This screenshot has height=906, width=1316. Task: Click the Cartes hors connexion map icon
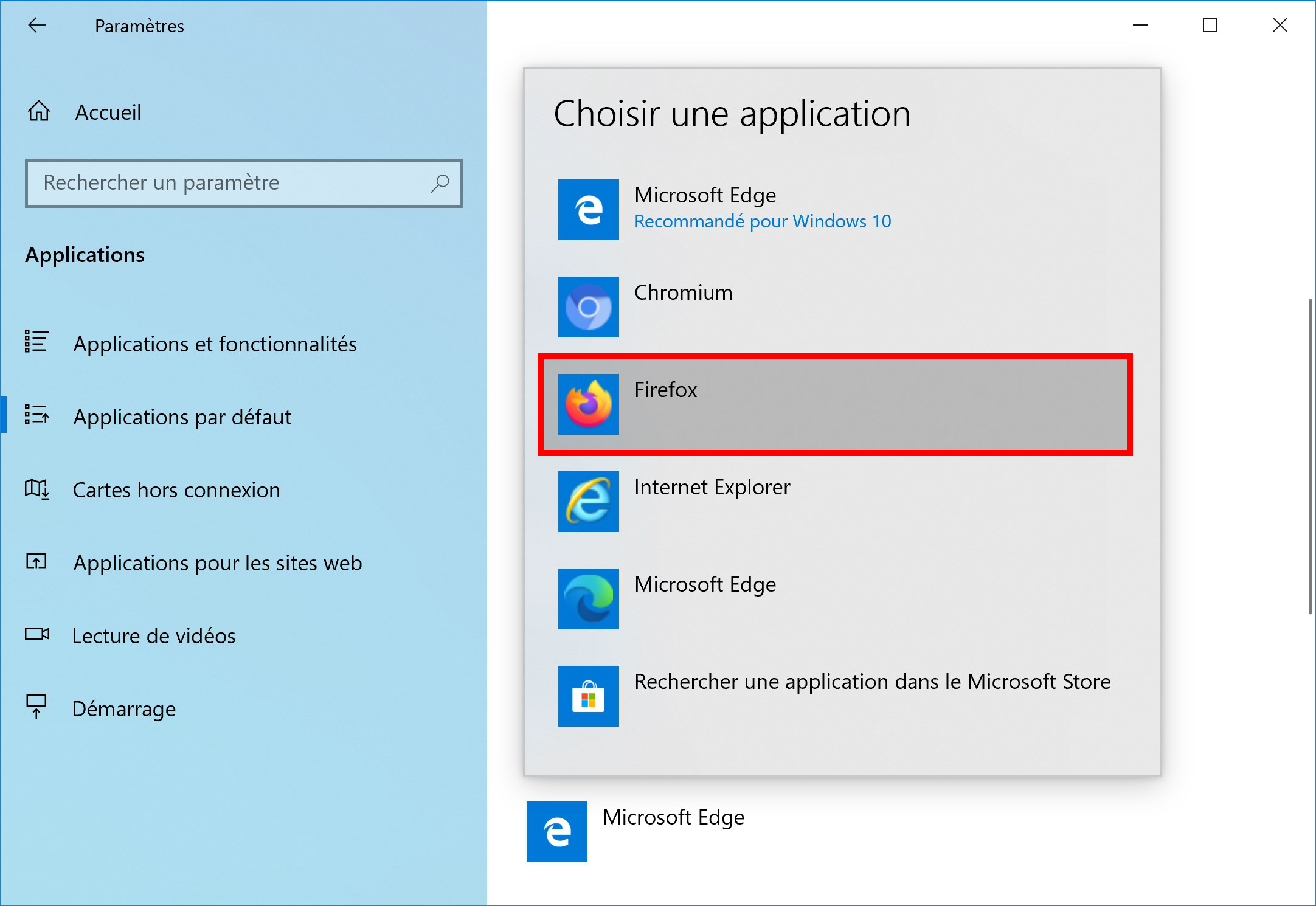click(37, 488)
